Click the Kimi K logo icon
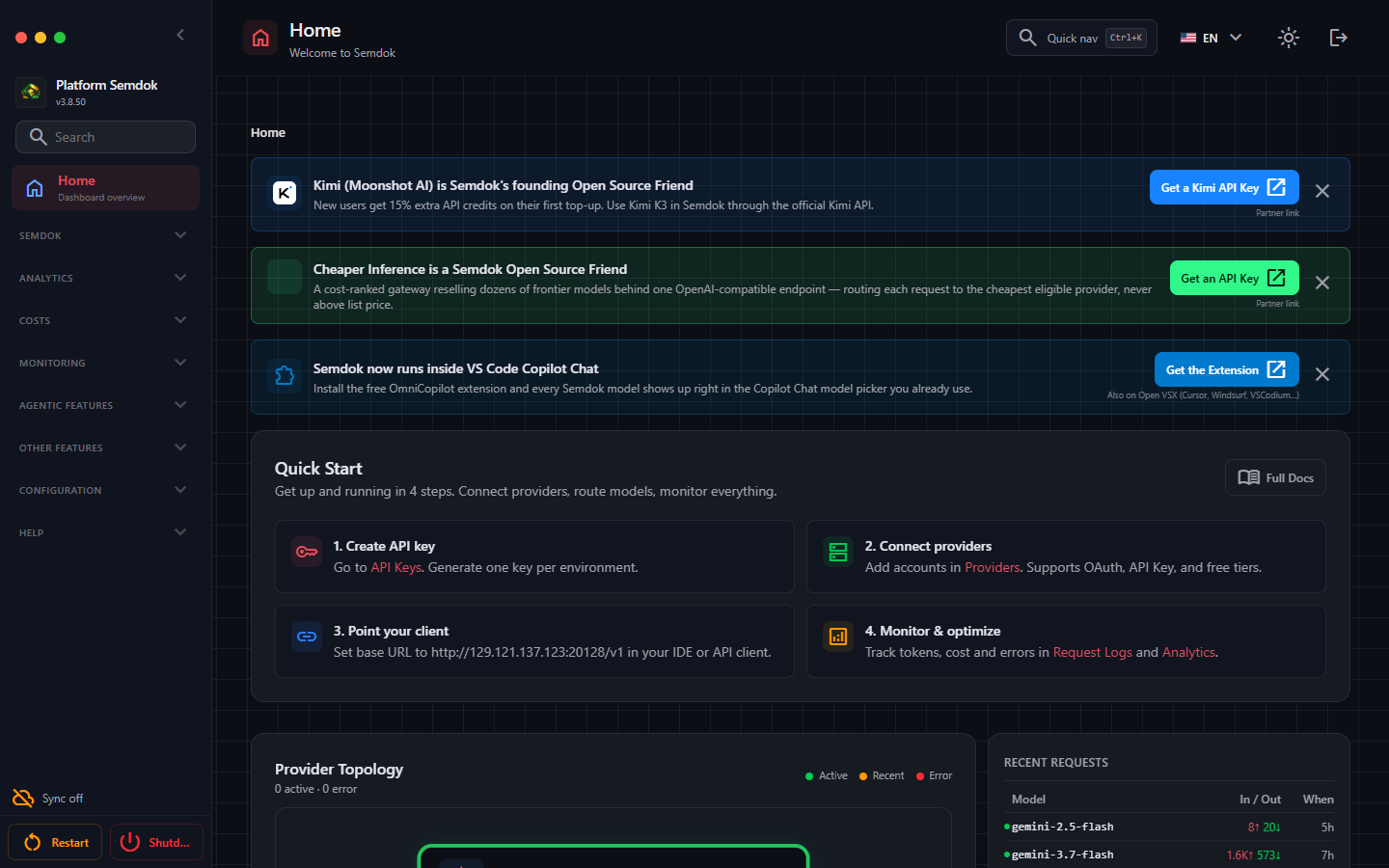Viewport: 1389px width, 868px height. pyautogui.click(x=285, y=193)
